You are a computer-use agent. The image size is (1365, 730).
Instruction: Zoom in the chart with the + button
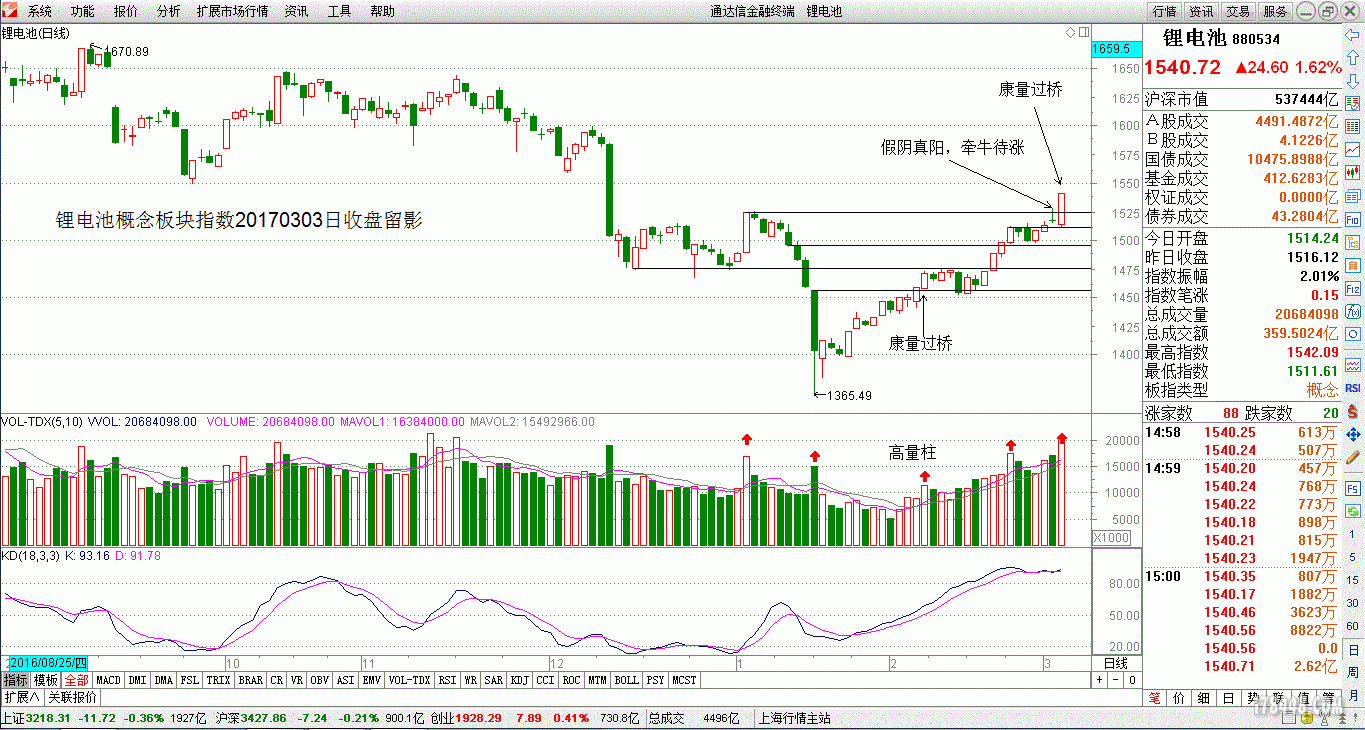click(1099, 680)
